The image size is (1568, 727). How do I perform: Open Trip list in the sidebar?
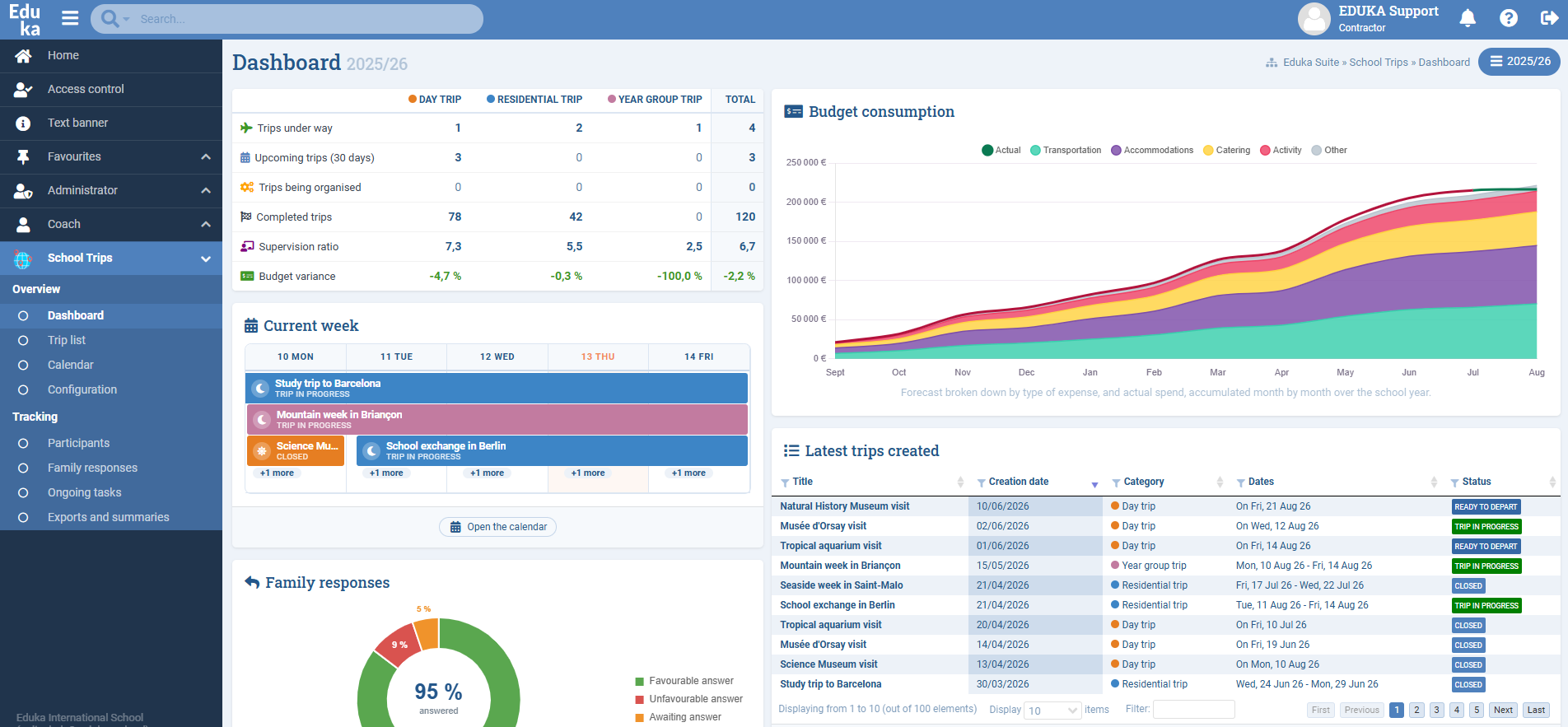[67, 340]
